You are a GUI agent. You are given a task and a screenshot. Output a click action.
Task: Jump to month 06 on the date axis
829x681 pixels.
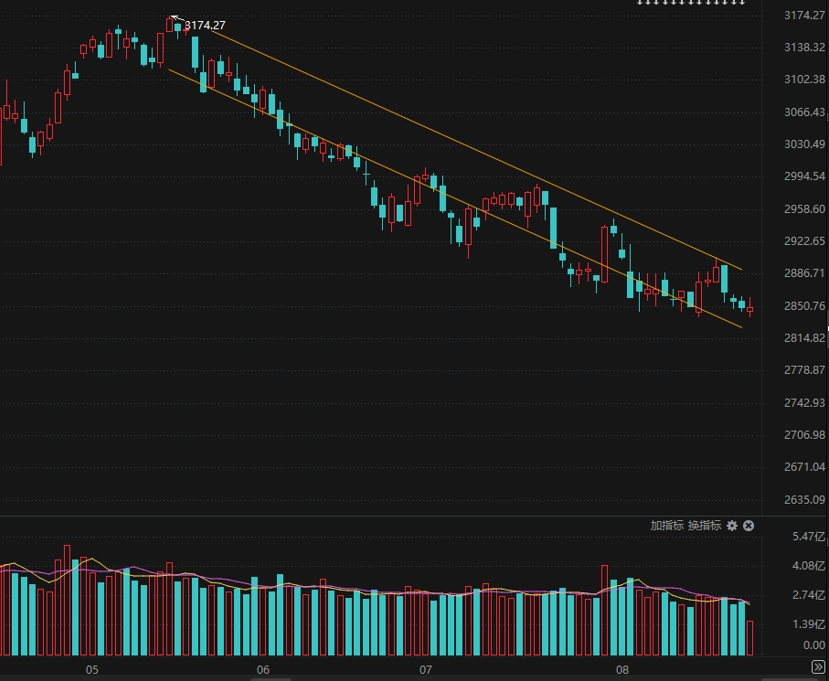point(264,669)
